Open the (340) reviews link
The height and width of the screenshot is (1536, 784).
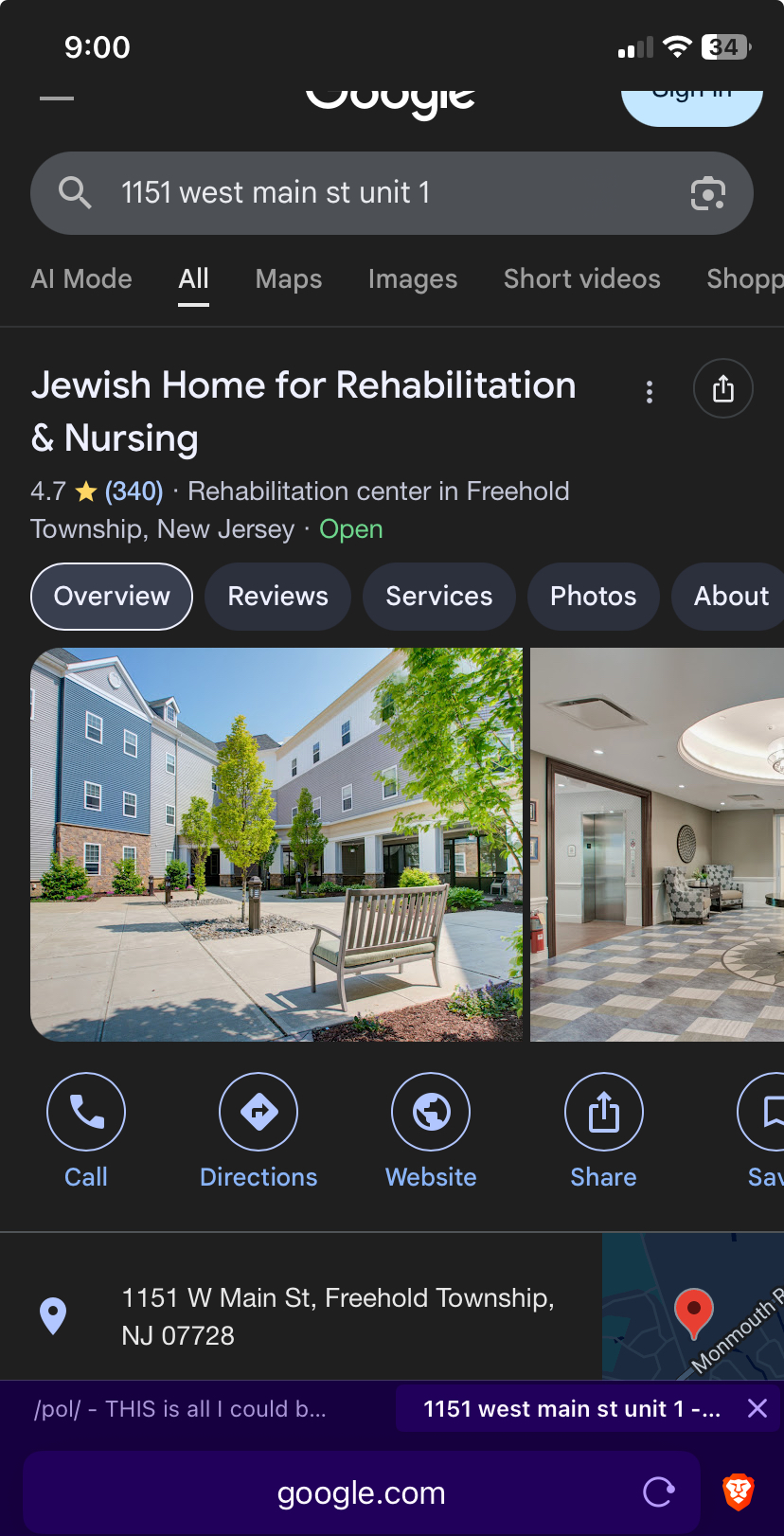[134, 491]
